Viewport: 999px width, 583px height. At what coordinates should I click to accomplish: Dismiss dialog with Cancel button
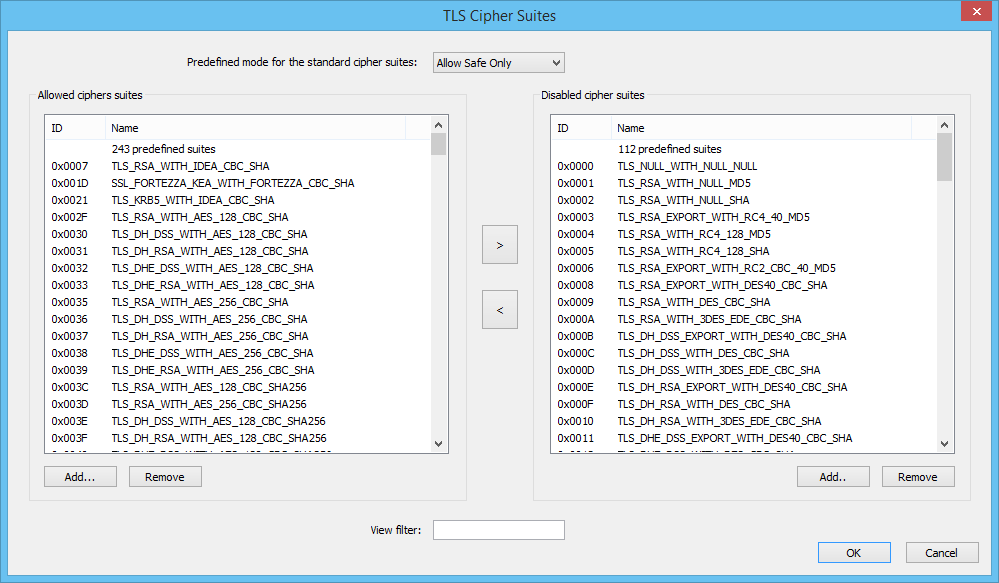(x=942, y=552)
